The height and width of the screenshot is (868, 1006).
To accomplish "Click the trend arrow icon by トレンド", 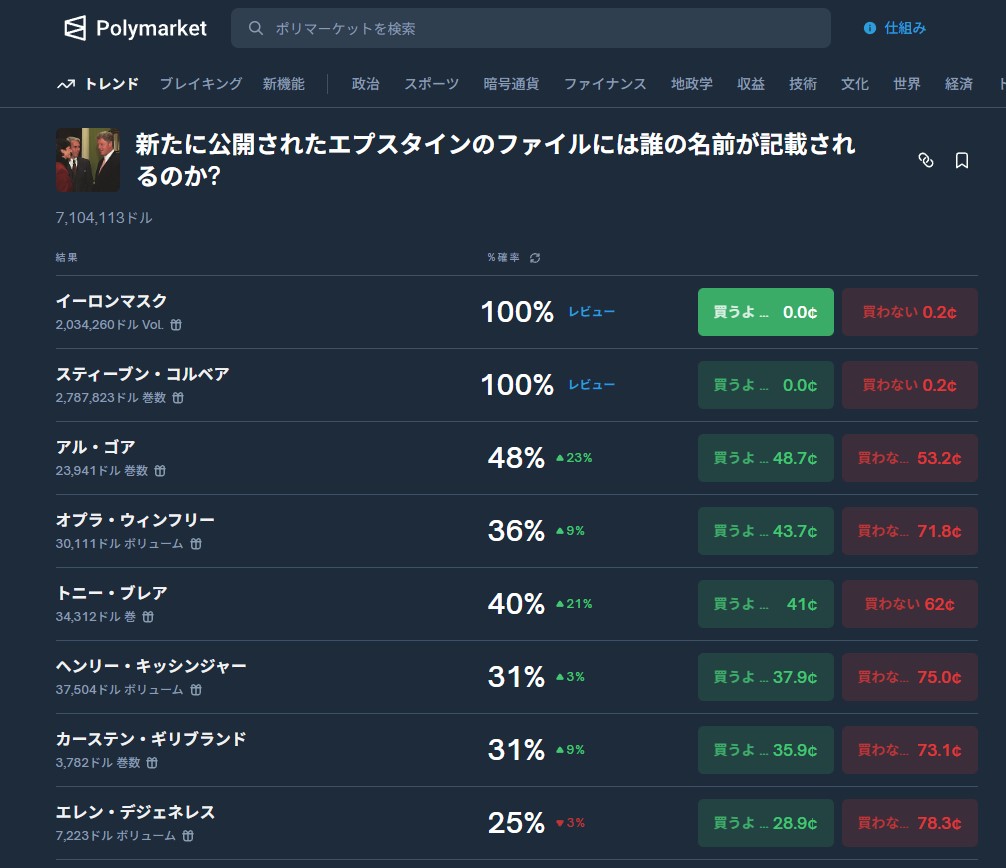I will (x=66, y=85).
